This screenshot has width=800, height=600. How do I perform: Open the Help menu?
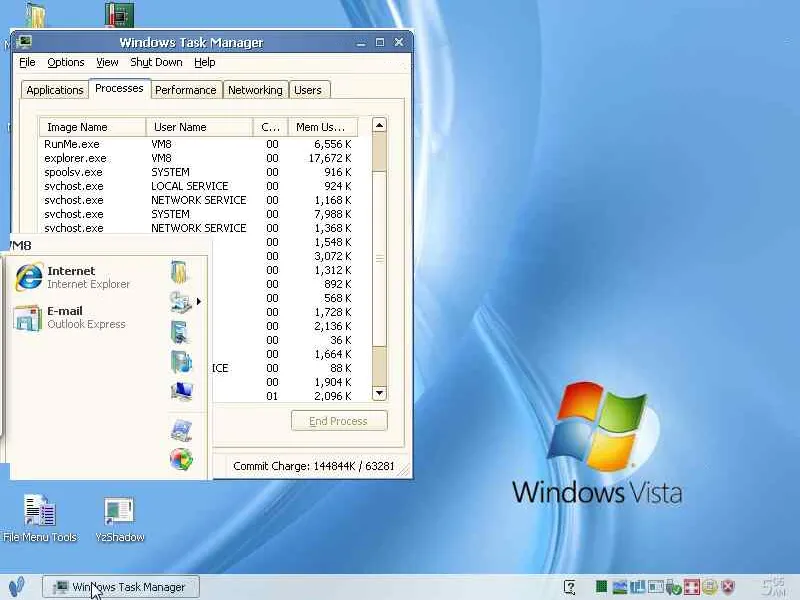click(205, 62)
